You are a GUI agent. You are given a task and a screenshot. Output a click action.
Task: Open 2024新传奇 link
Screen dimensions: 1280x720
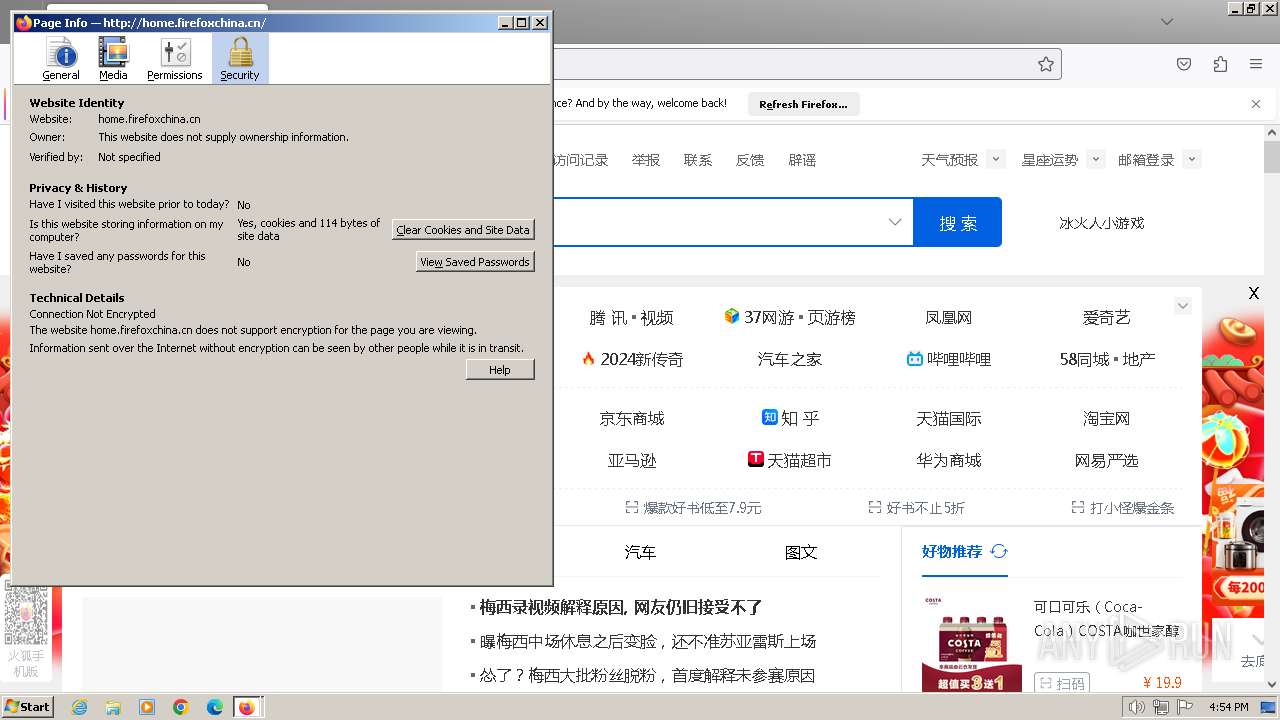point(632,359)
